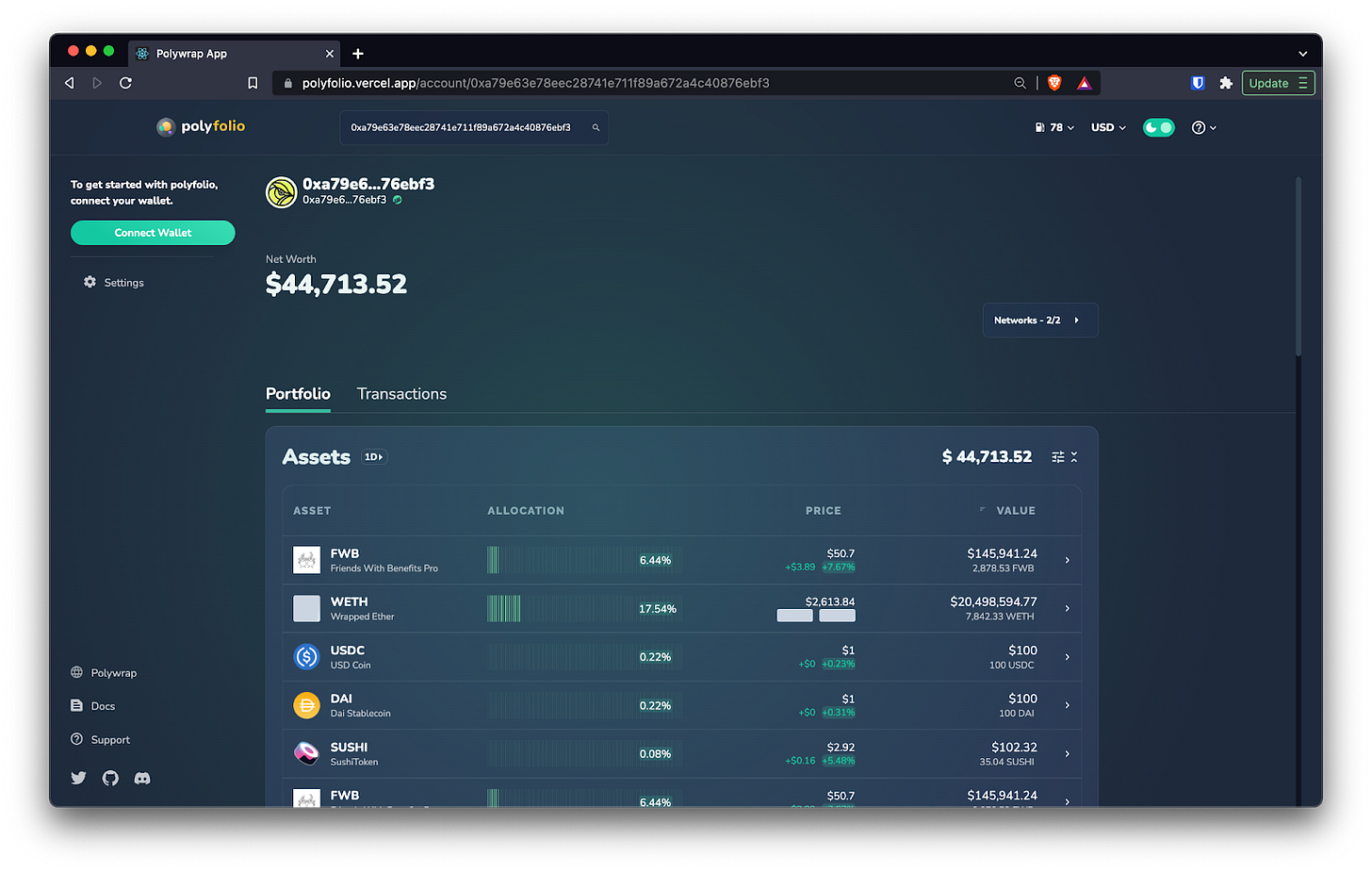Click the DAI stablecoin icon

[306, 705]
